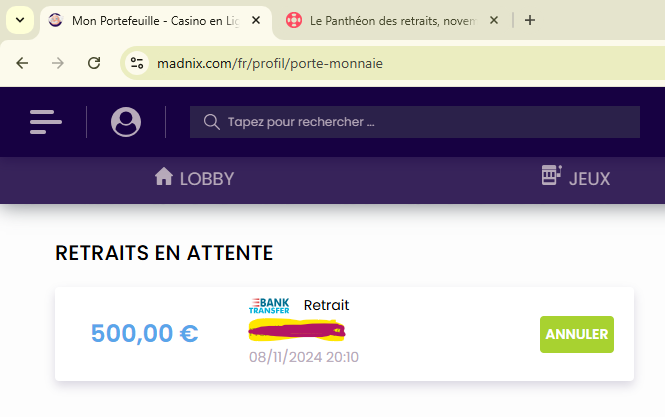The height and width of the screenshot is (417, 665).
Task: Open the hamburger menu icon
Action: pyautogui.click(x=46, y=122)
